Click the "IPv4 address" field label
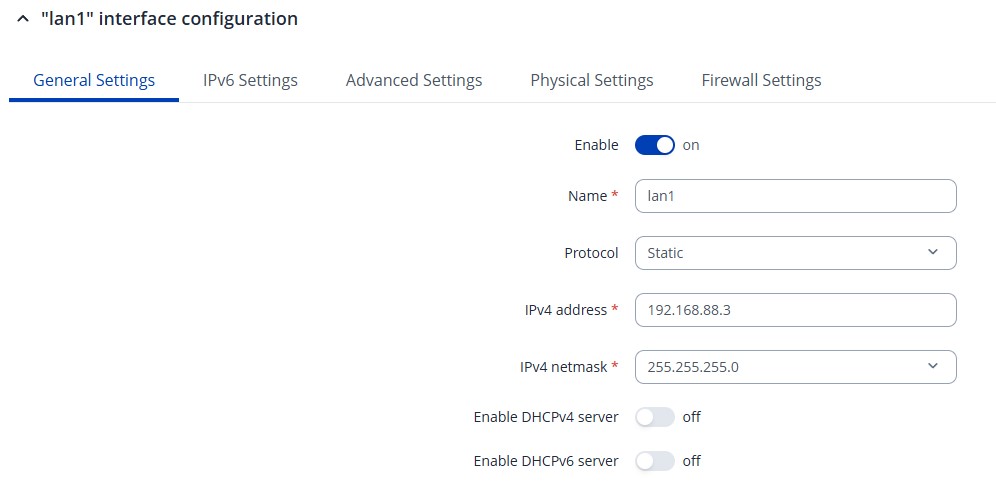 [x=565, y=310]
